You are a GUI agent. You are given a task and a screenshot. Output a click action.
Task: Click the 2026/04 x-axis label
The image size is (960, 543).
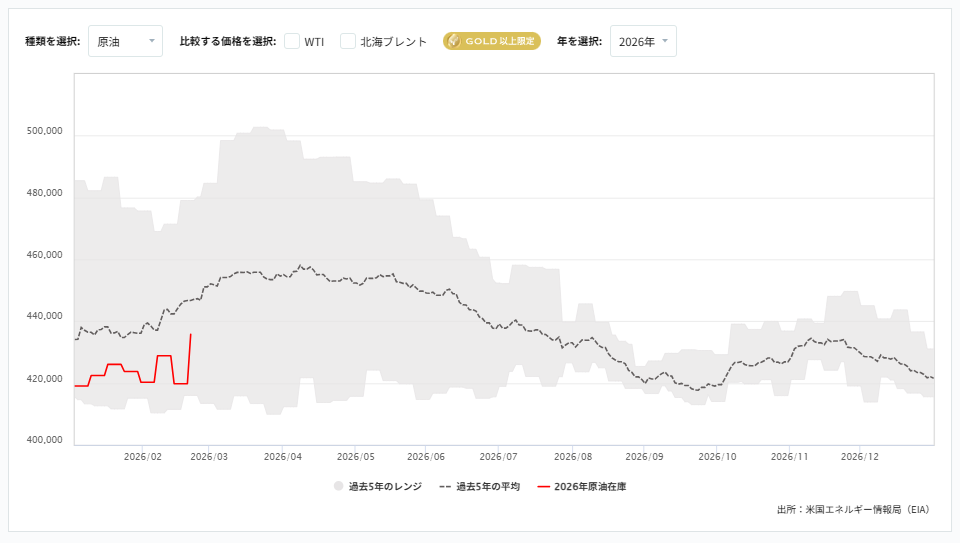pos(283,457)
